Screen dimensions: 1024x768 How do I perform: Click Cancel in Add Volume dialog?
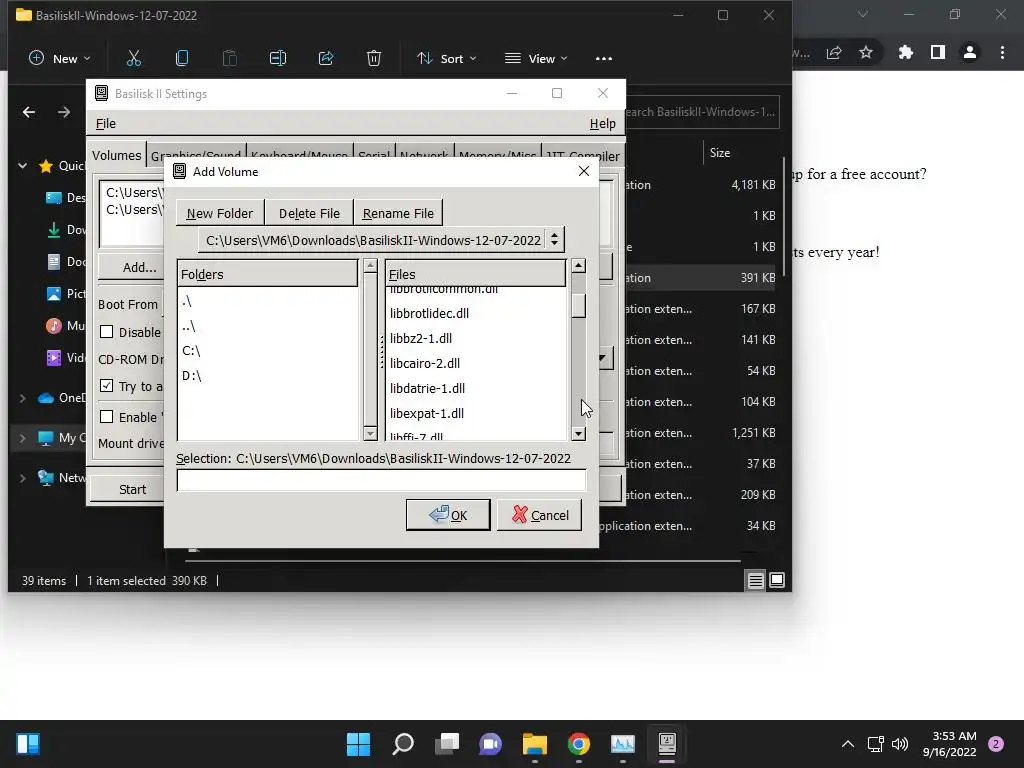[539, 515]
